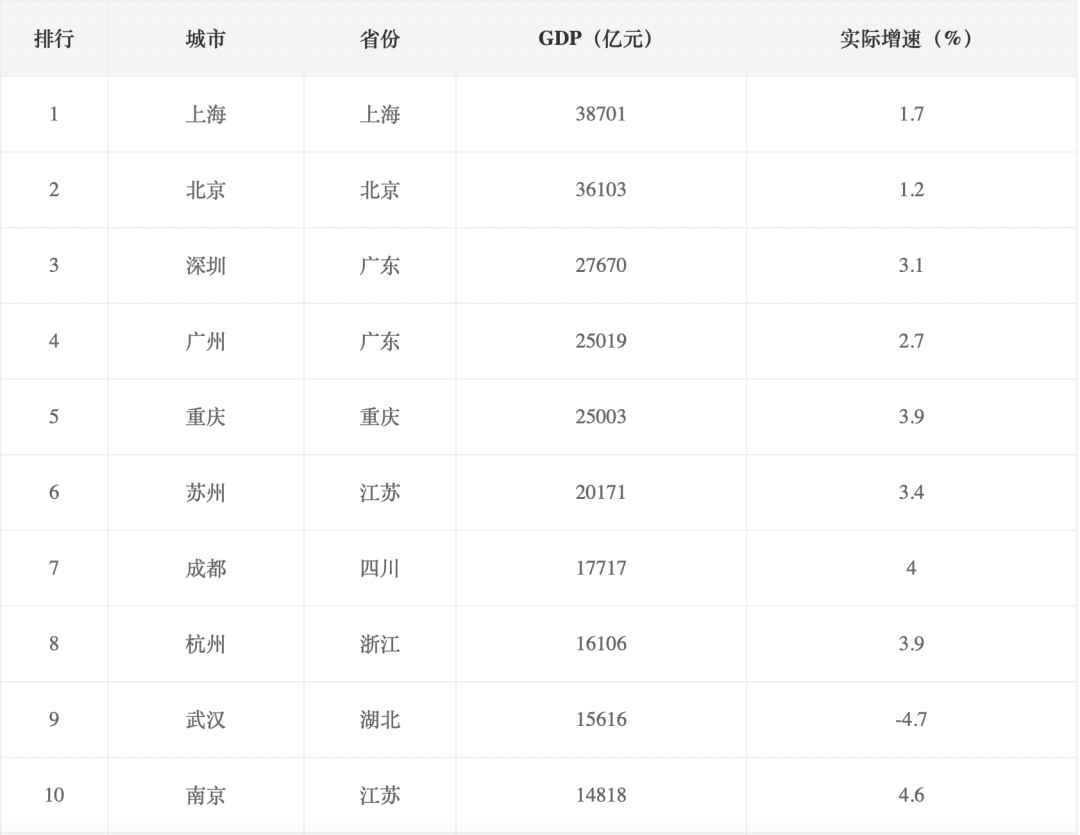The image size is (1080, 835).
Task: Click the 湖北 province cell
Action: 380,720
